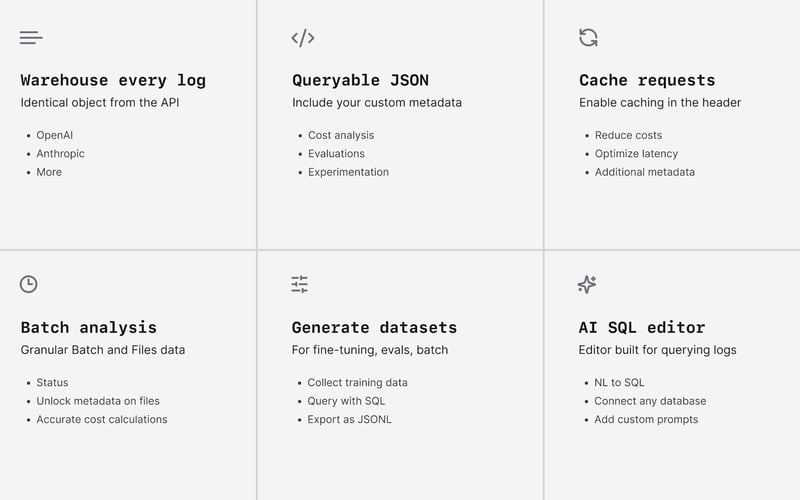Click the sparkle icon above AI SQL editor
Image resolution: width=800 pixels, height=500 pixels.
pyautogui.click(x=587, y=284)
